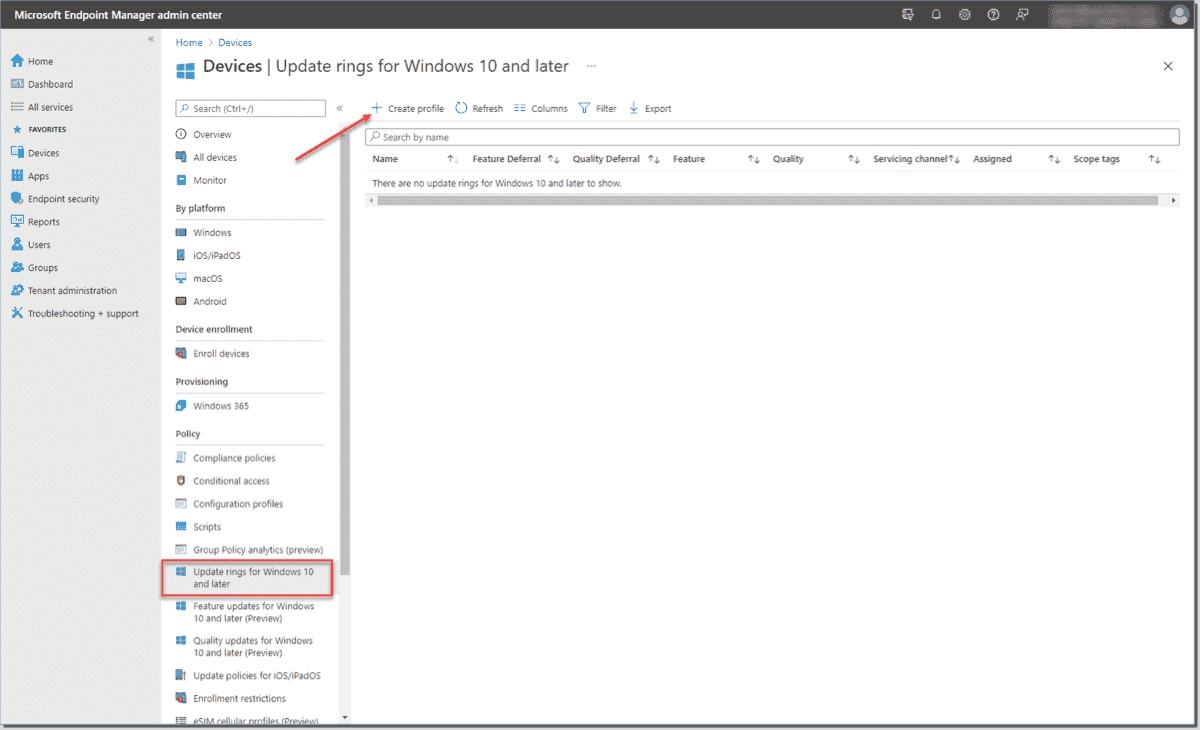Click the Devices breadcrumb link
Screen dimensions: 1200x730
[235, 43]
